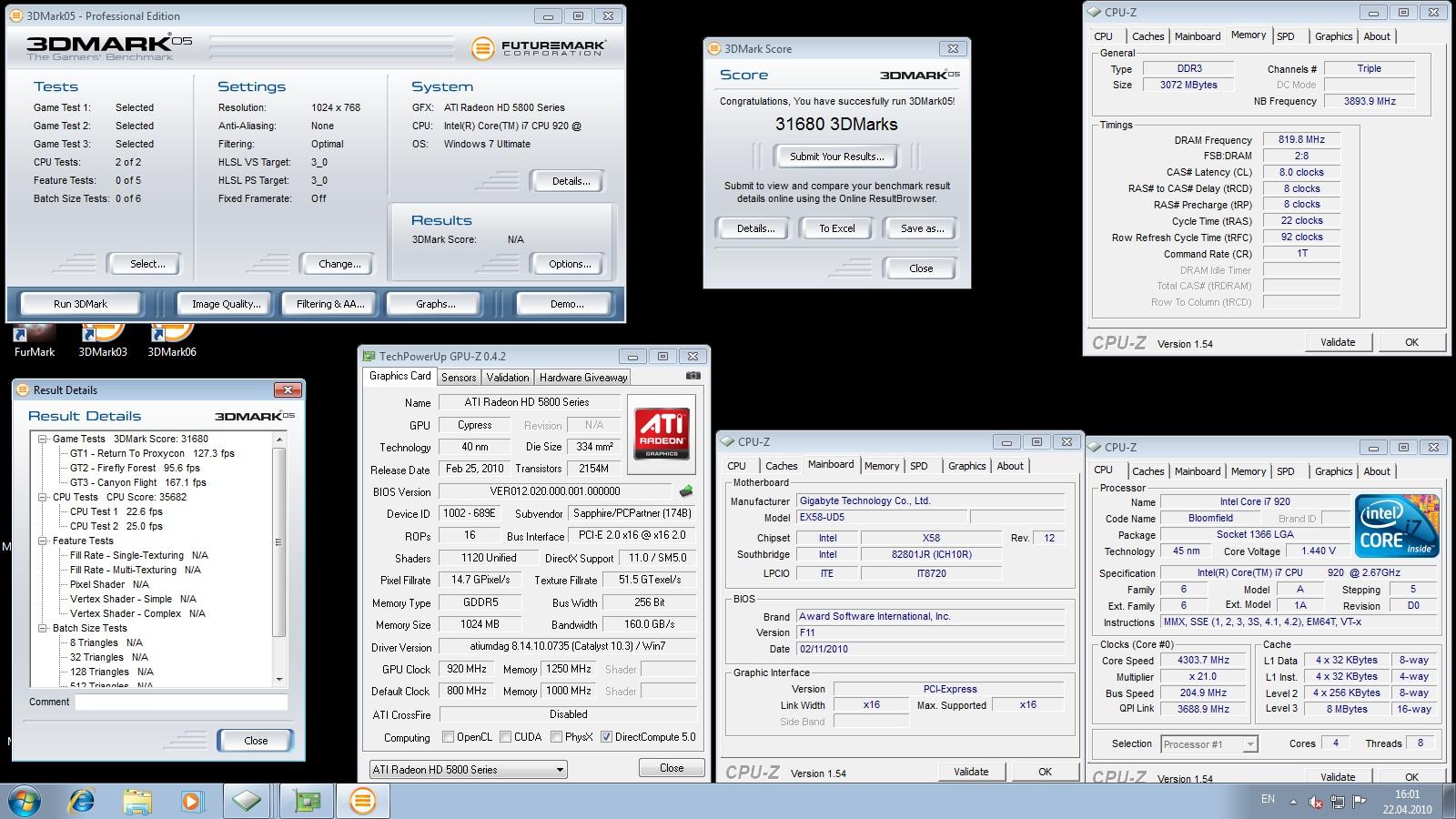The image size is (1456, 819).
Task: Switch to the CPU-Z taskbar icon
Action: point(248,801)
